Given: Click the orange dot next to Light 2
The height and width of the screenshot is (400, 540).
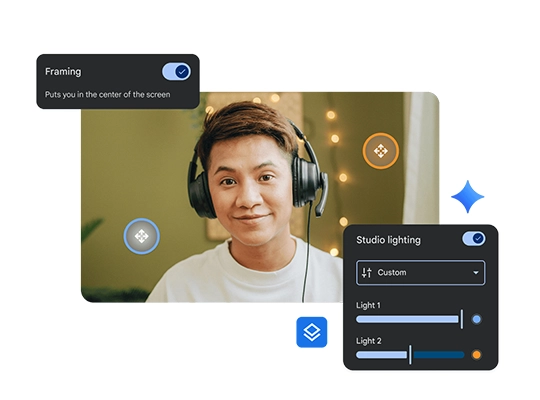Looking at the screenshot, I should [477, 355].
